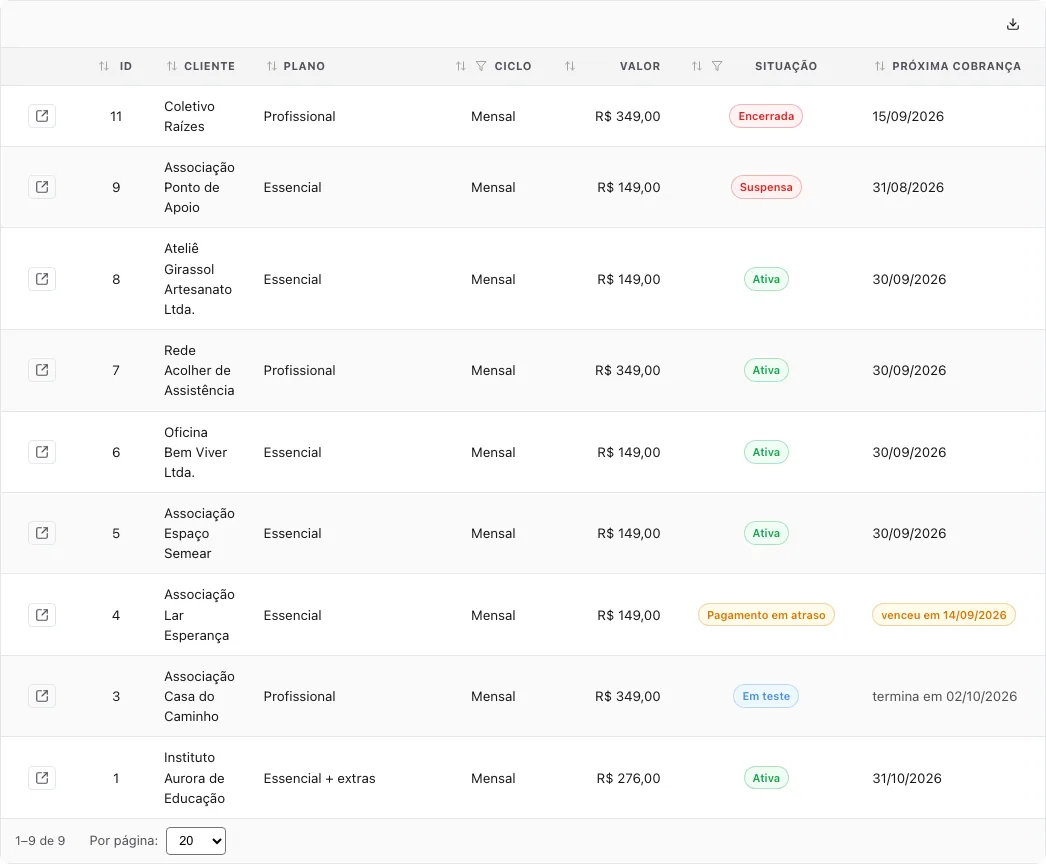Click Associação Casa do Caminho name

pyautogui.click(x=199, y=696)
